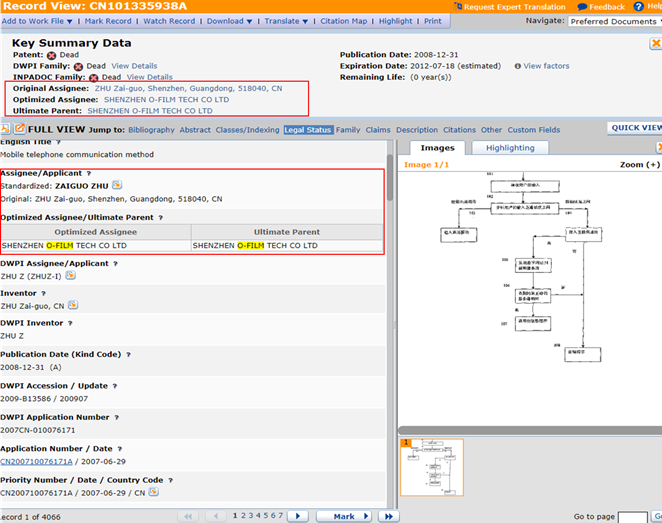This screenshot has width=662, height=523.
Task: Close the Key Summary Data panel
Action: pyautogui.click(x=656, y=43)
